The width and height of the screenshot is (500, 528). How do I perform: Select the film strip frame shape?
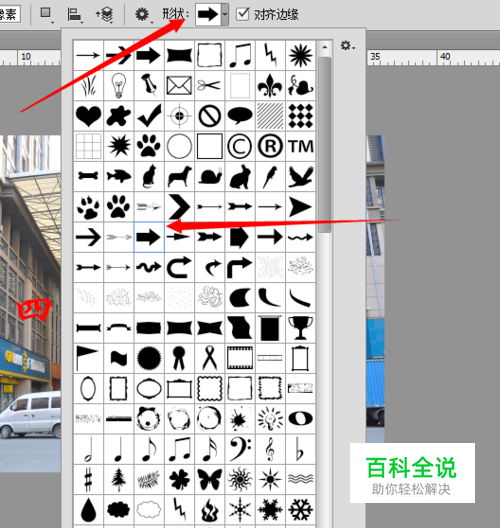coord(240,358)
